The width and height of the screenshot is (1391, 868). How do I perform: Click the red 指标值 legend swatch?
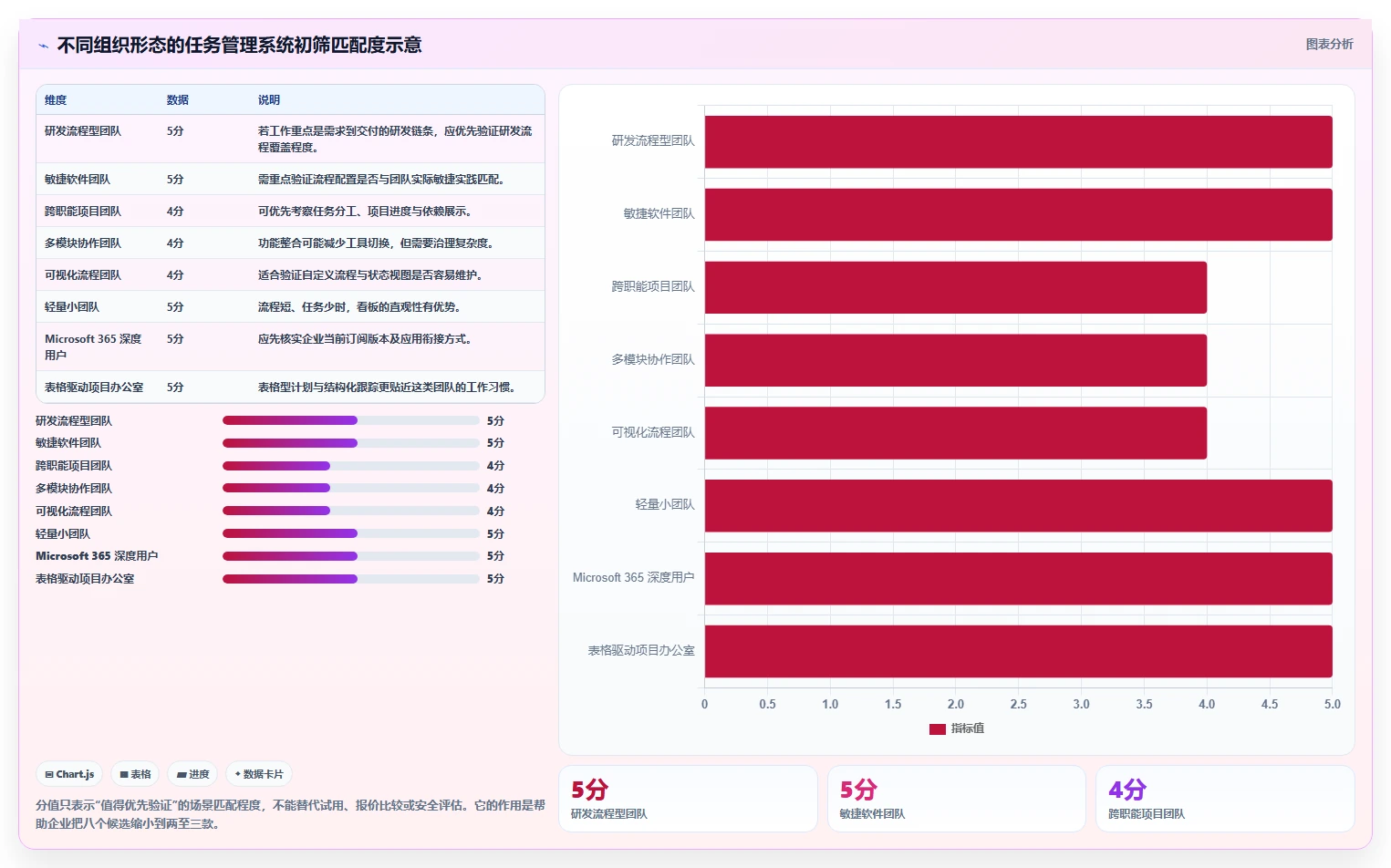[937, 728]
